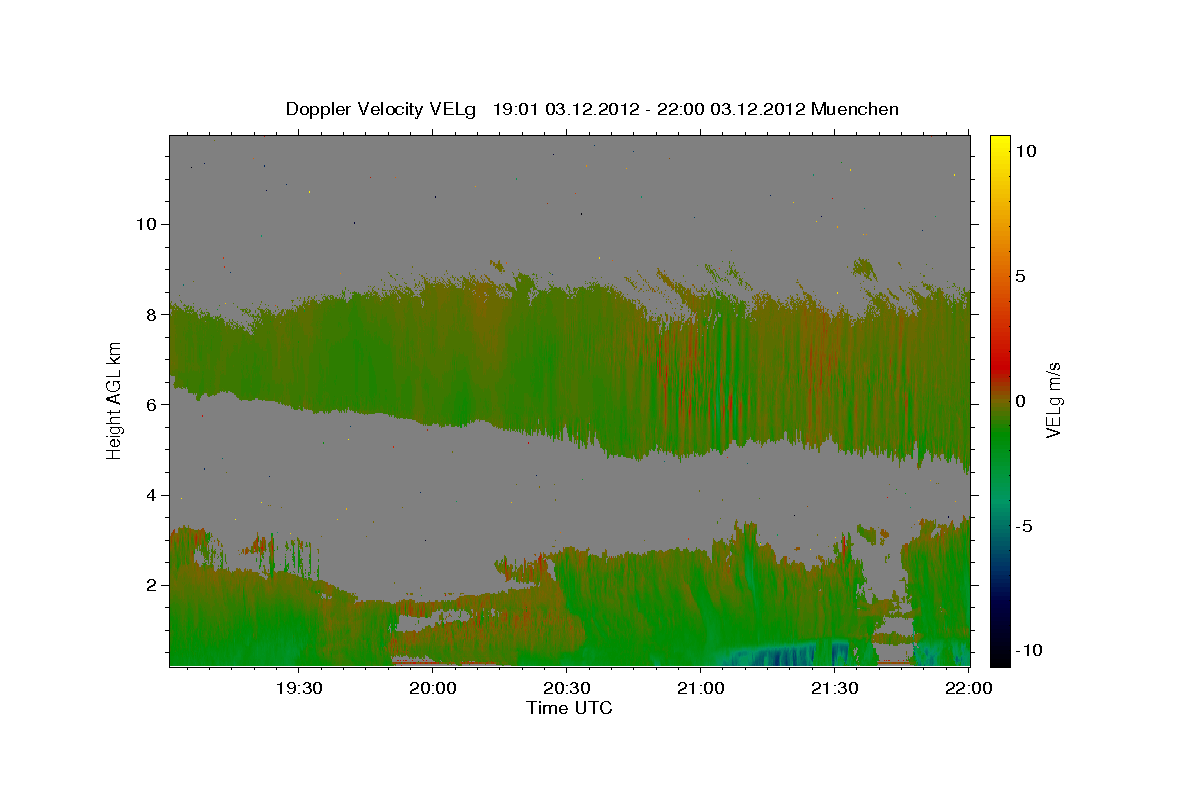This screenshot has height=800, width=1200.
Task: Click the upper cloud layer at 7 km near 20:00
Action: pyautogui.click(x=434, y=360)
